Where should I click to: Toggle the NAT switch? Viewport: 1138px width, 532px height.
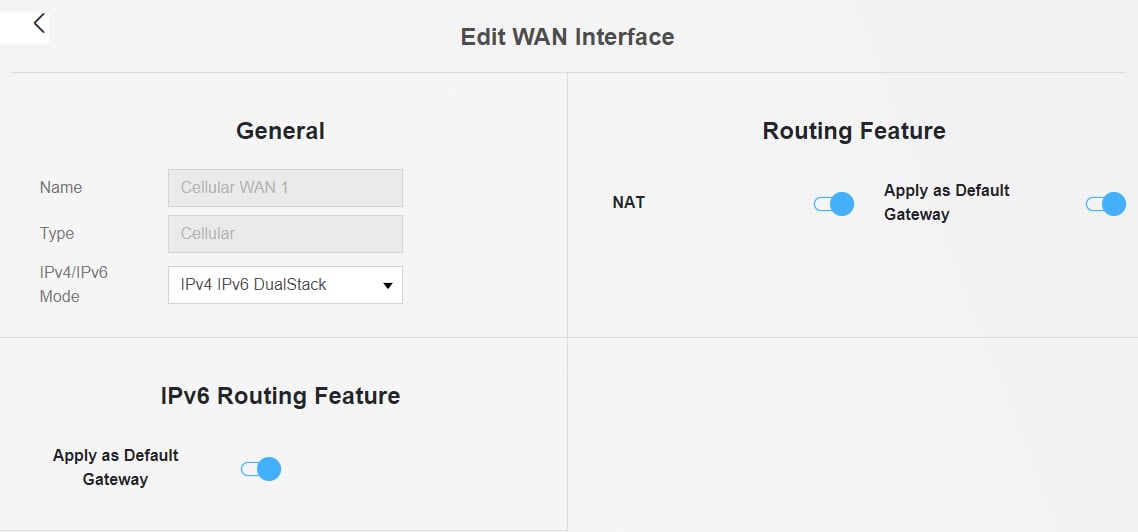pyautogui.click(x=834, y=204)
